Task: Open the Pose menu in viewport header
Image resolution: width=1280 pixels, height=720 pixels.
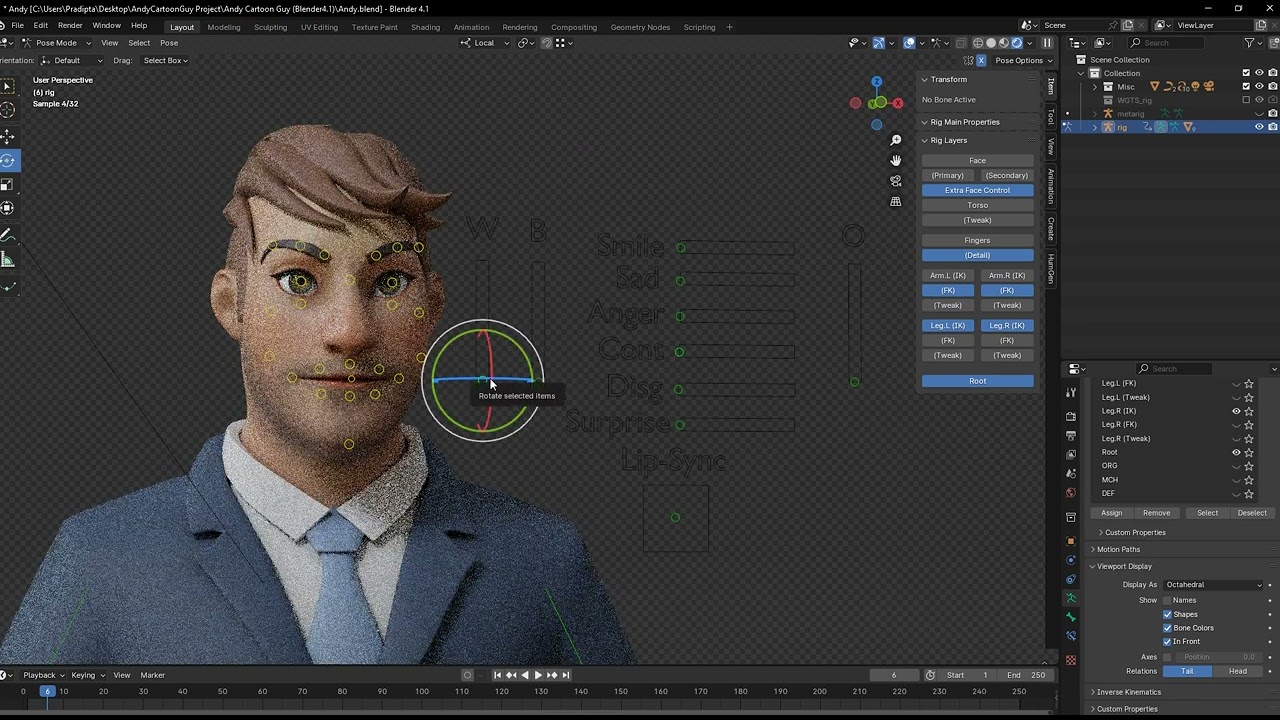Action: [x=169, y=43]
